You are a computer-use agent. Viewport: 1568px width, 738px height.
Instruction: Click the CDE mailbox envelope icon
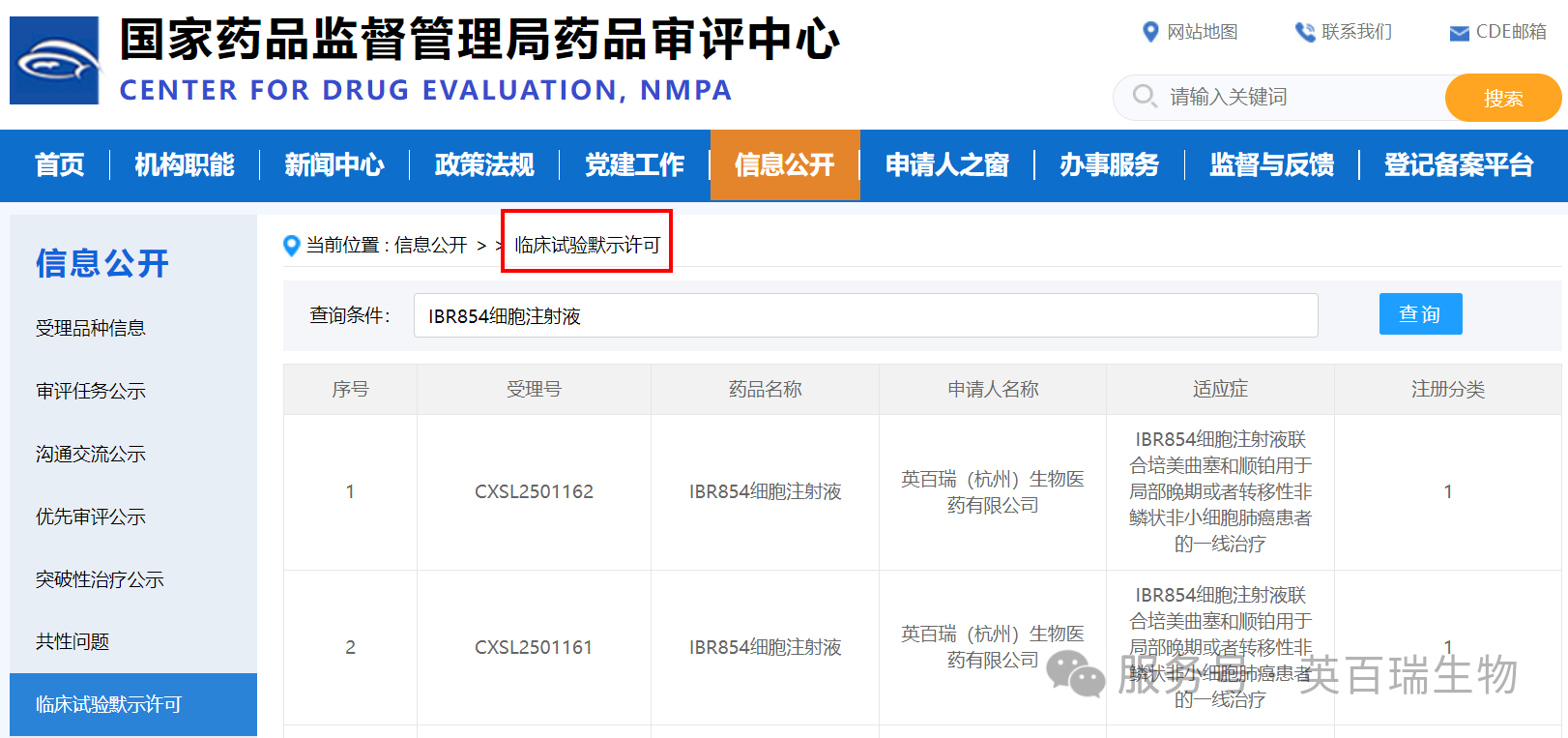pos(1459,34)
